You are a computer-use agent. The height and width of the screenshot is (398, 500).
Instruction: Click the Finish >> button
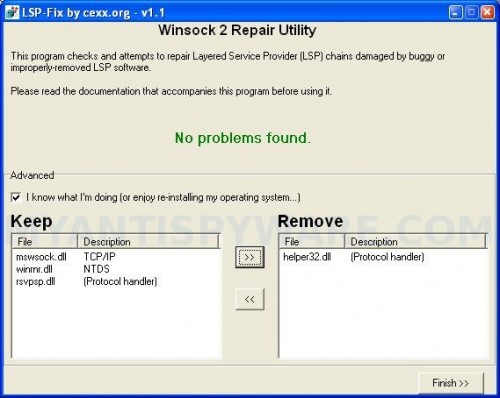click(450, 383)
